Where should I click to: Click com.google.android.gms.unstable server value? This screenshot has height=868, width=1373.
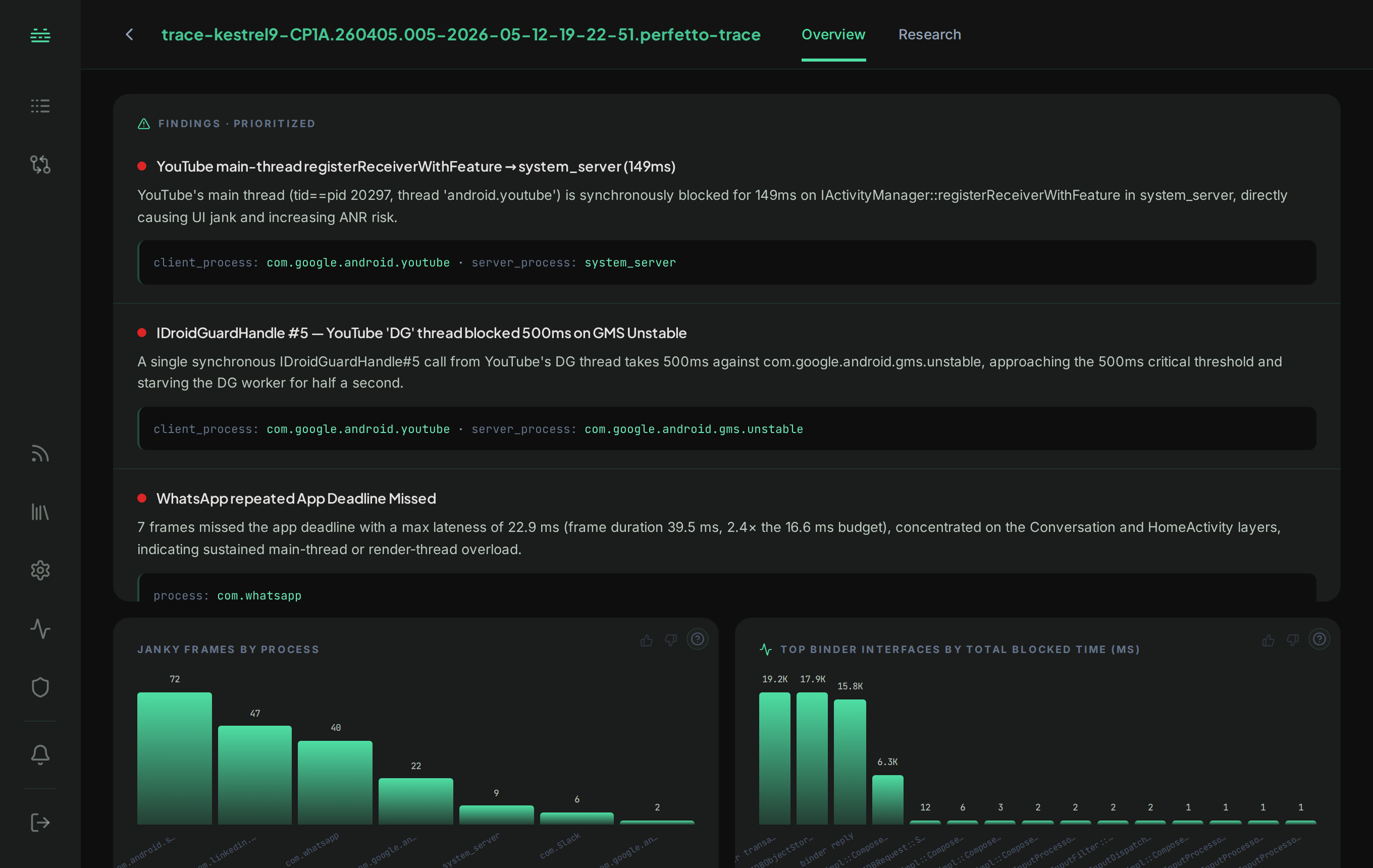(x=694, y=429)
